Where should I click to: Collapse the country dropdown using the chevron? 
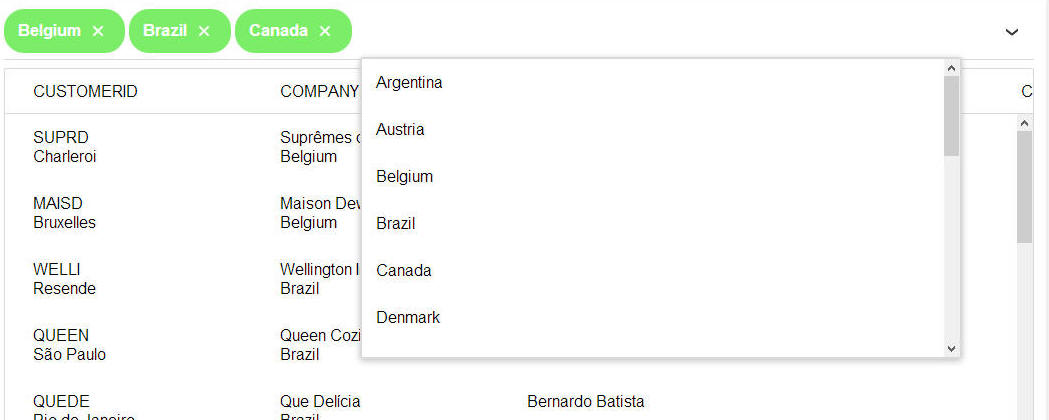coord(1012,31)
